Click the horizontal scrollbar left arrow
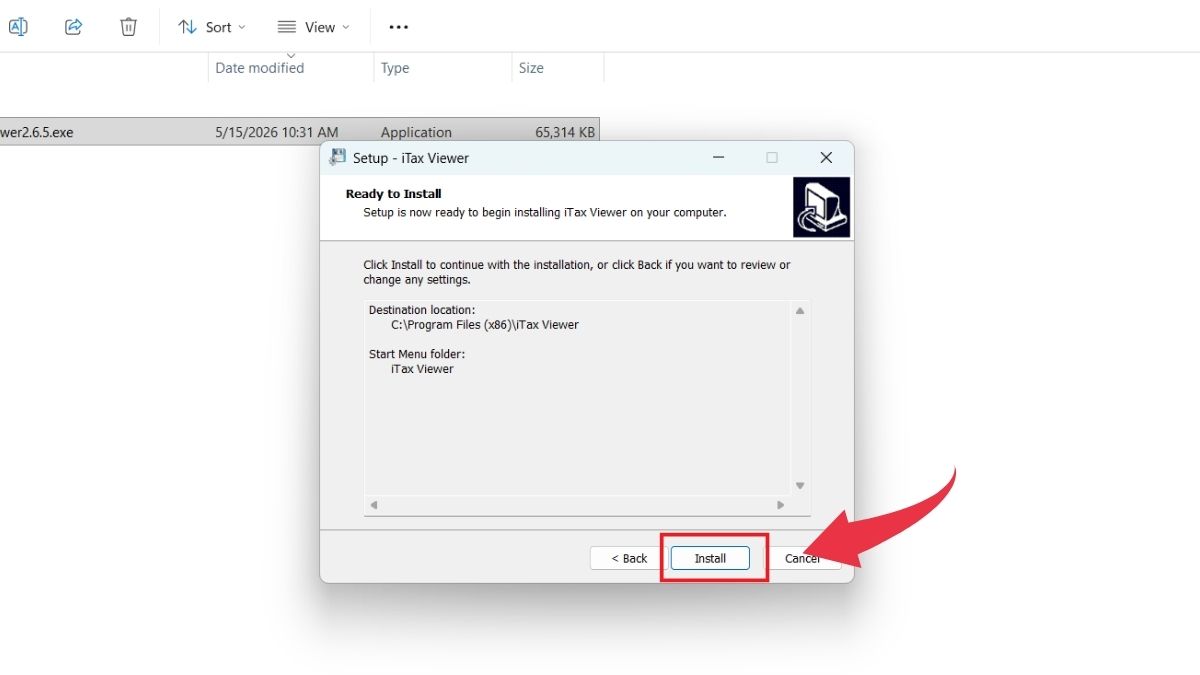The width and height of the screenshot is (1200, 675). pyautogui.click(x=374, y=505)
